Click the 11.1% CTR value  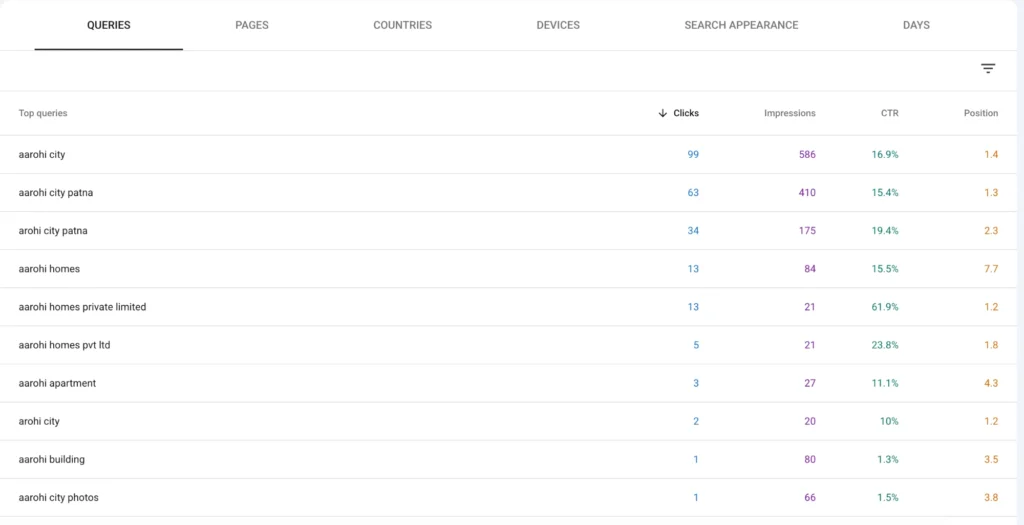tap(885, 383)
